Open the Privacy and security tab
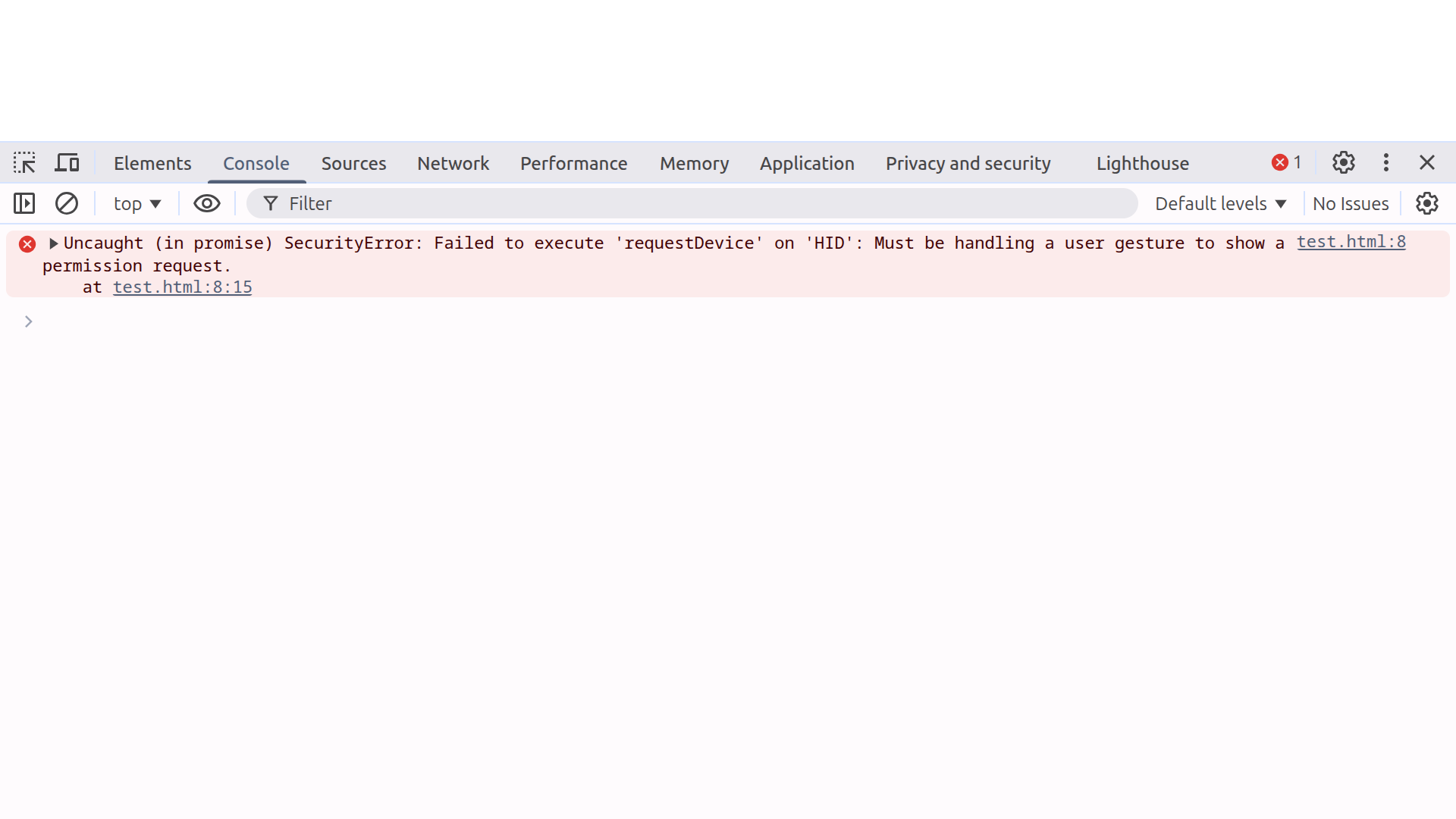Image resolution: width=1456 pixels, height=819 pixels. (x=968, y=163)
